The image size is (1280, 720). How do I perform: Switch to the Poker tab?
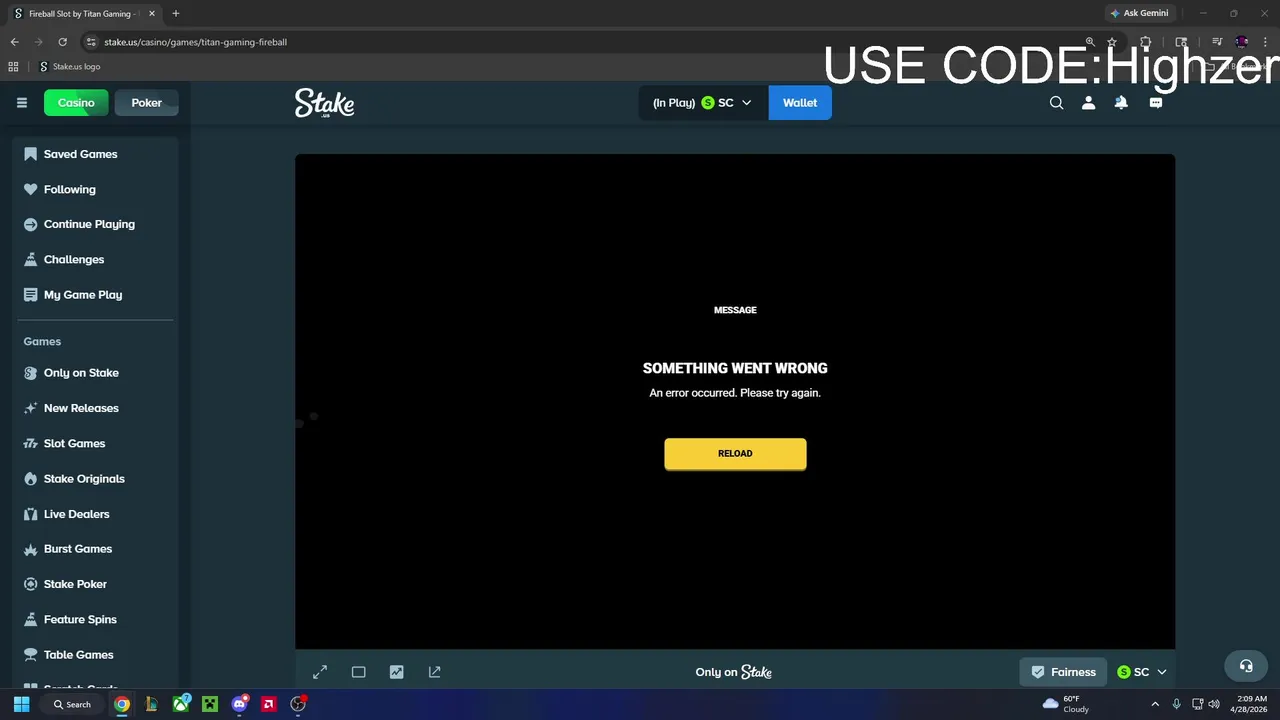click(146, 103)
